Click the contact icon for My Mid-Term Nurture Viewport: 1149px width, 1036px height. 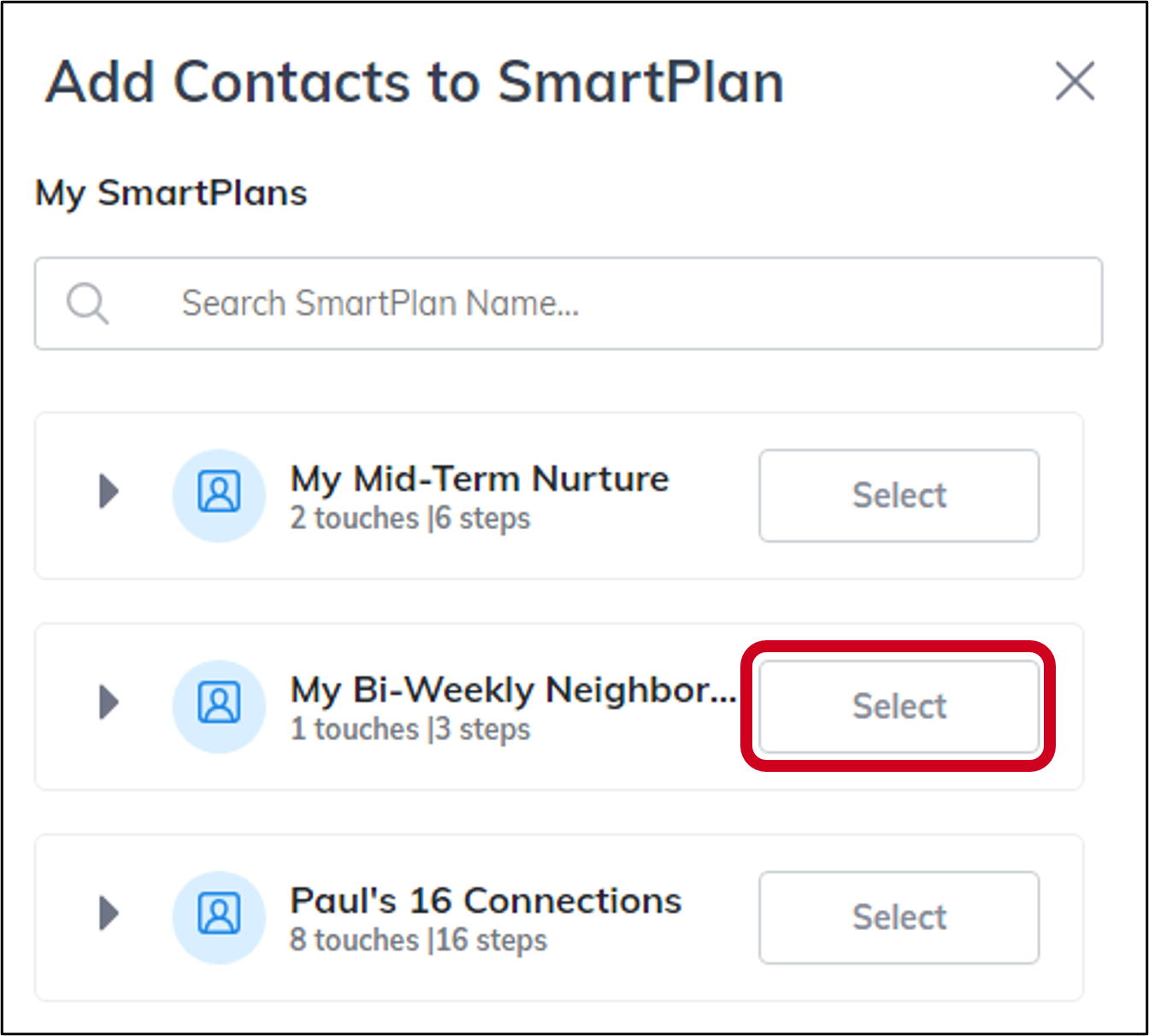[220, 495]
